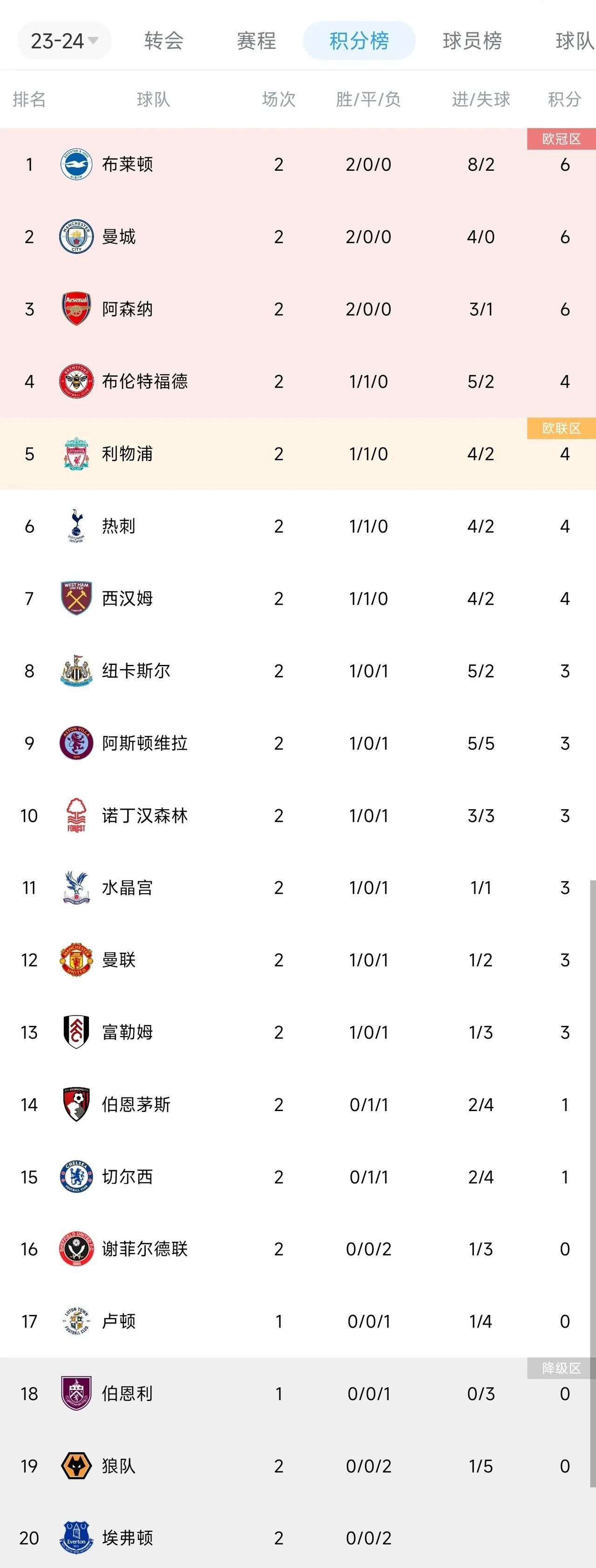Viewport: 596px width, 1568px height.
Task: Tap the Brighton club crest
Action: 76,164
